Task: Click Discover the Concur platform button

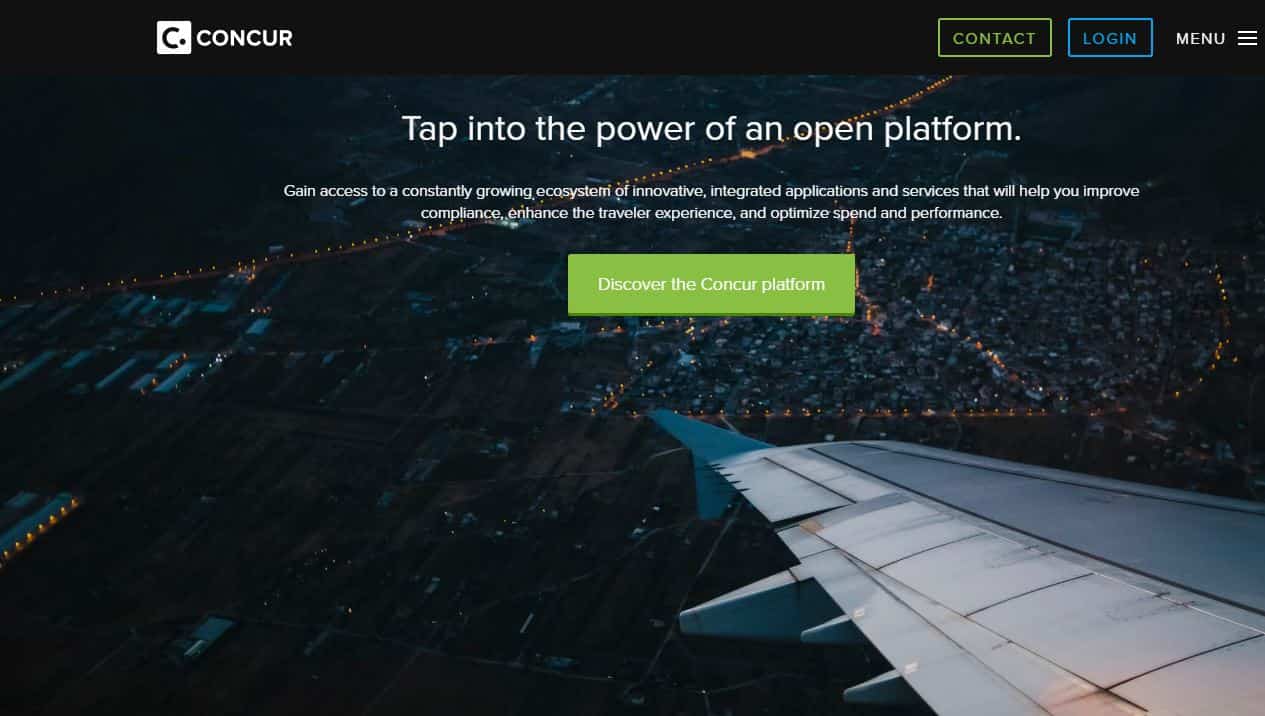Action: [x=711, y=285]
